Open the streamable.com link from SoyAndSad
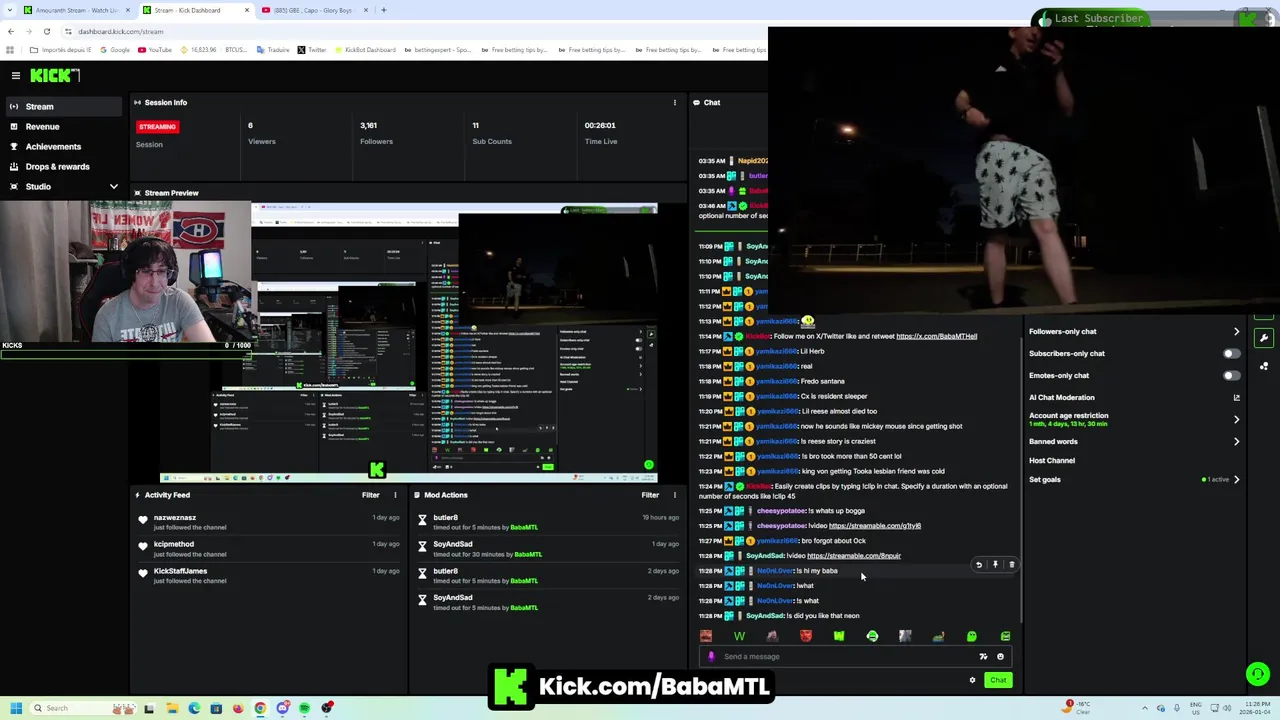1280x720 pixels. coord(854,556)
